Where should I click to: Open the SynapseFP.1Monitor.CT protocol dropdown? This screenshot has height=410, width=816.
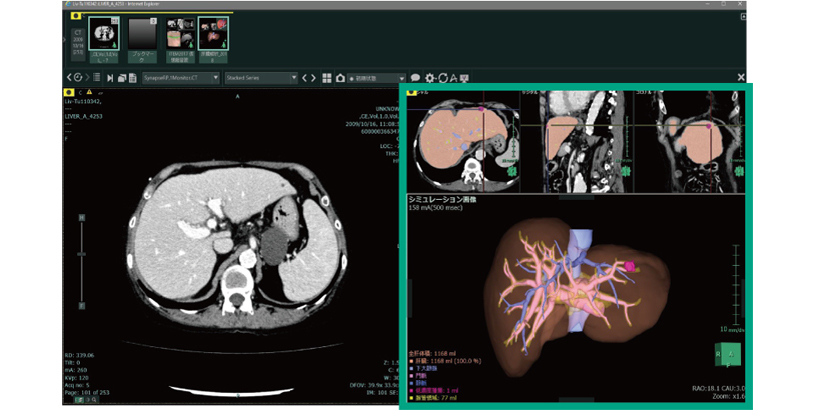pos(181,78)
